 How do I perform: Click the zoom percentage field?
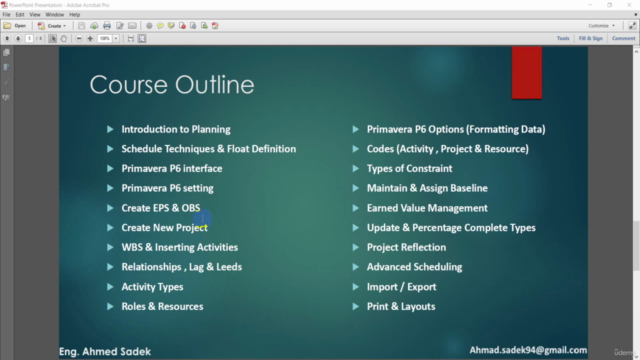tap(105, 38)
